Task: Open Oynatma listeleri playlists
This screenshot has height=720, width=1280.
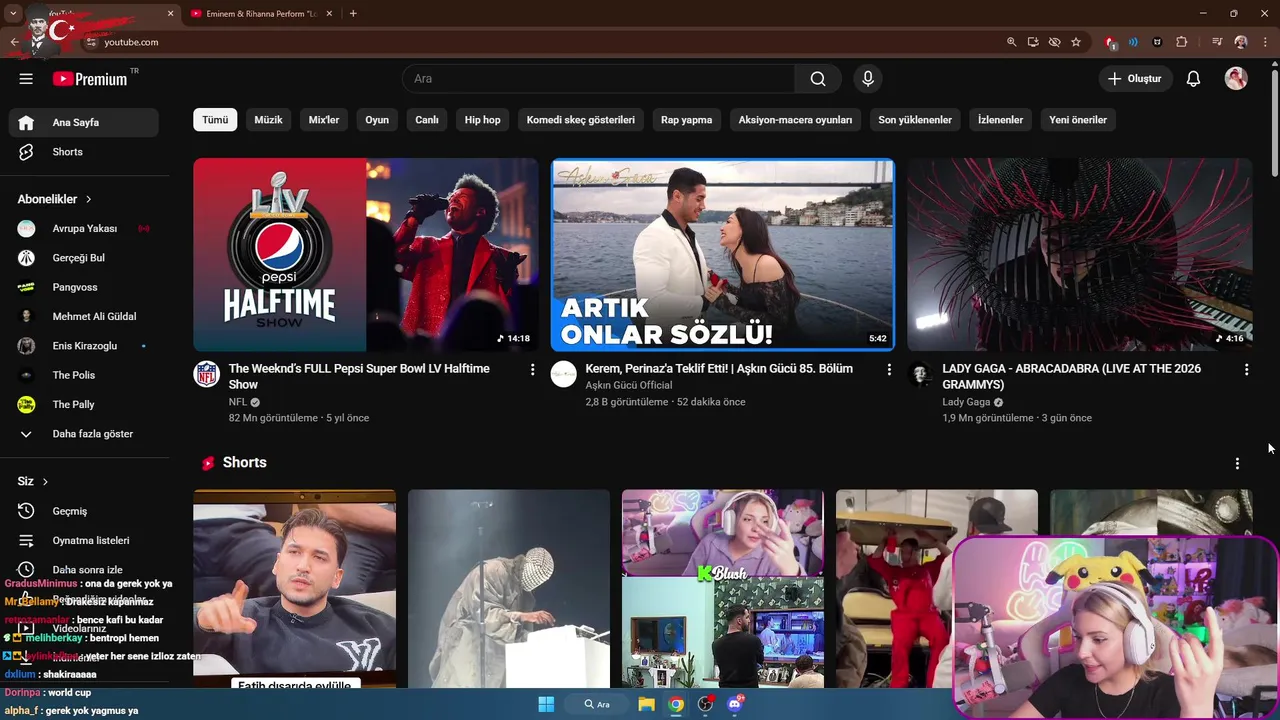Action: (x=83, y=540)
